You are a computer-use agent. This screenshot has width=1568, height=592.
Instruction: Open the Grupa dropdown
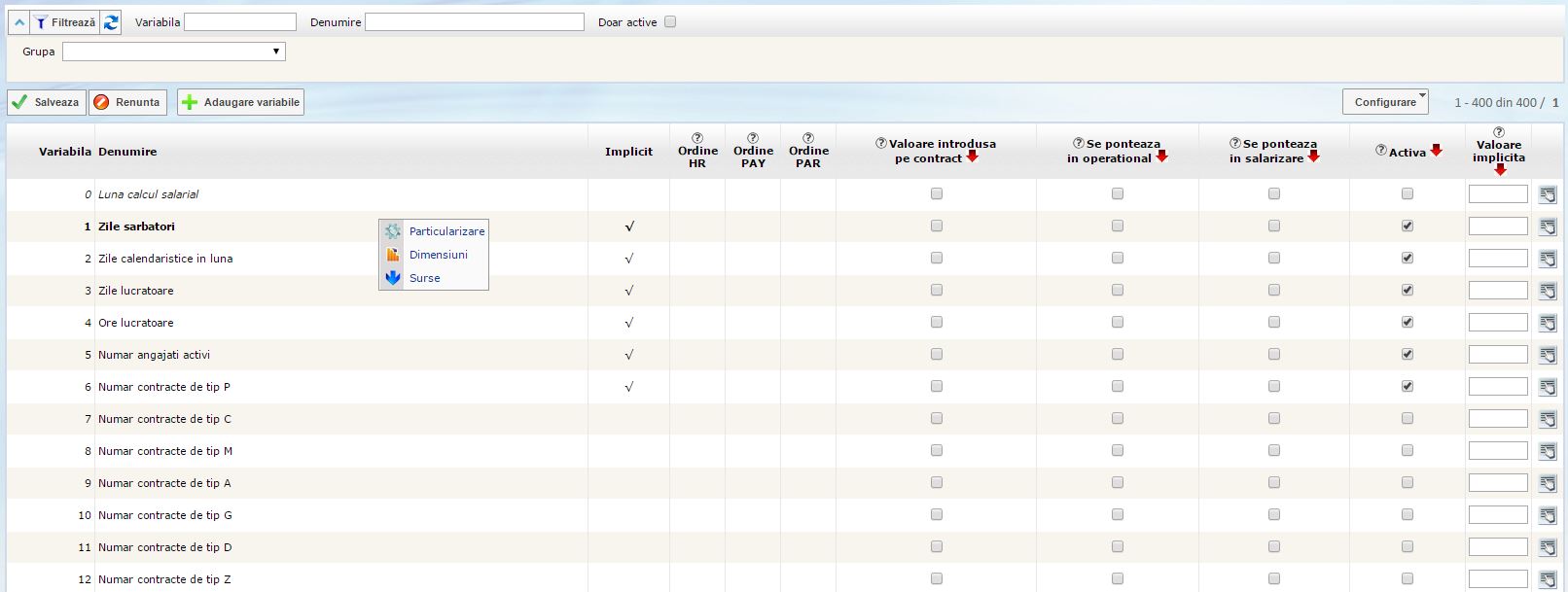[x=173, y=52]
